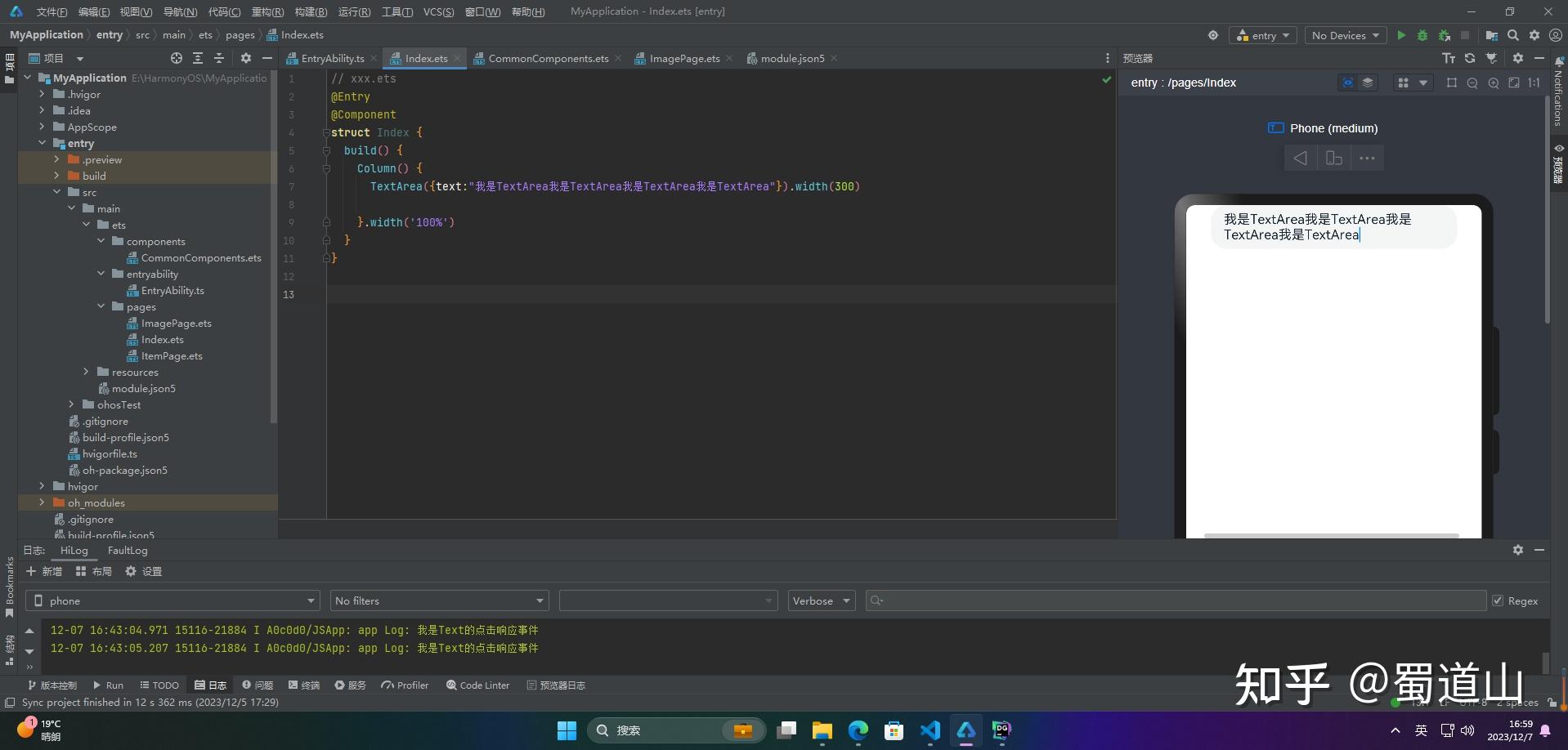Open more editor tabs vertical dots menu

[x=1108, y=58]
